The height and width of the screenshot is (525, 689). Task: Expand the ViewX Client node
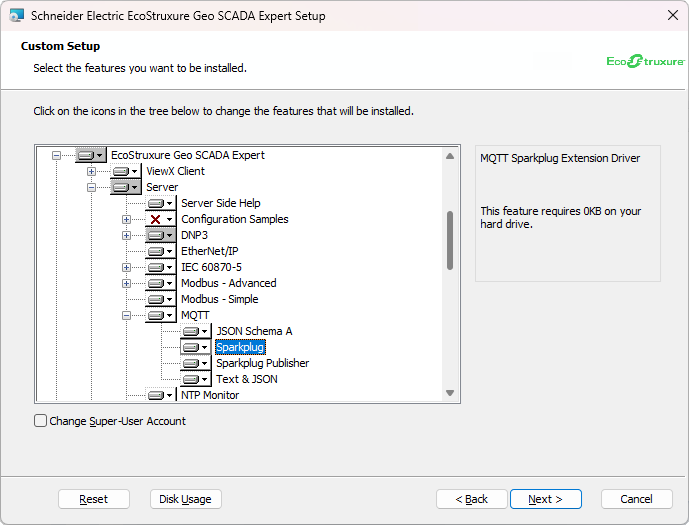pyautogui.click(x=92, y=171)
